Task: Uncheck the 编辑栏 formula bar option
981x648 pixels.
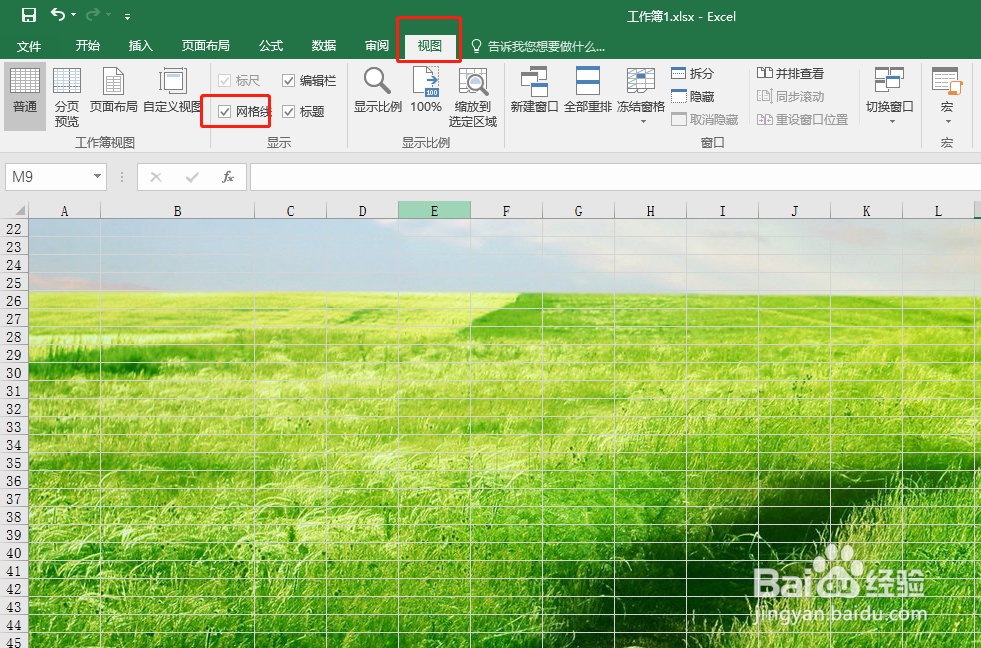Action: click(288, 80)
